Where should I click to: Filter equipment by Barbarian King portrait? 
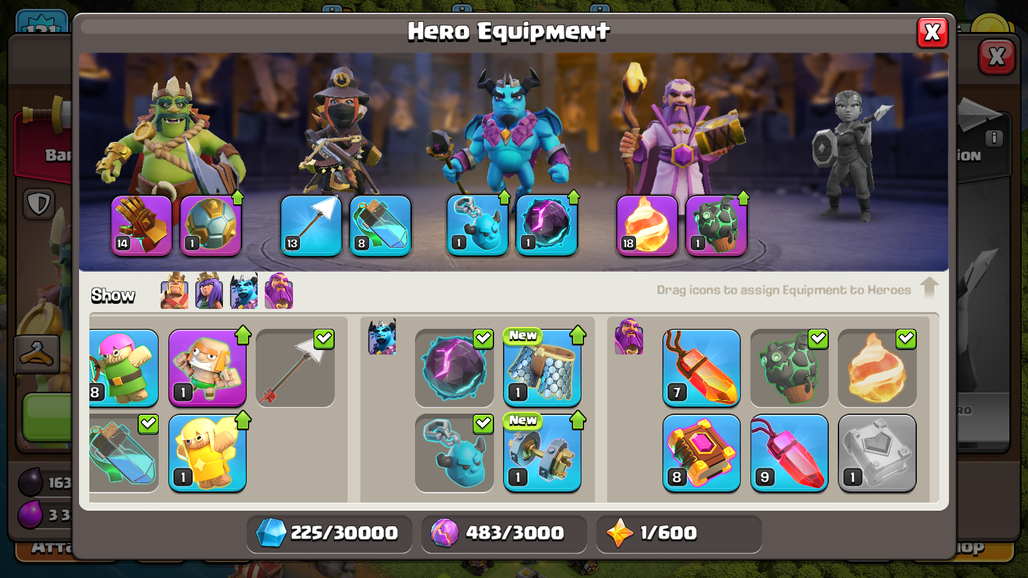click(x=174, y=290)
